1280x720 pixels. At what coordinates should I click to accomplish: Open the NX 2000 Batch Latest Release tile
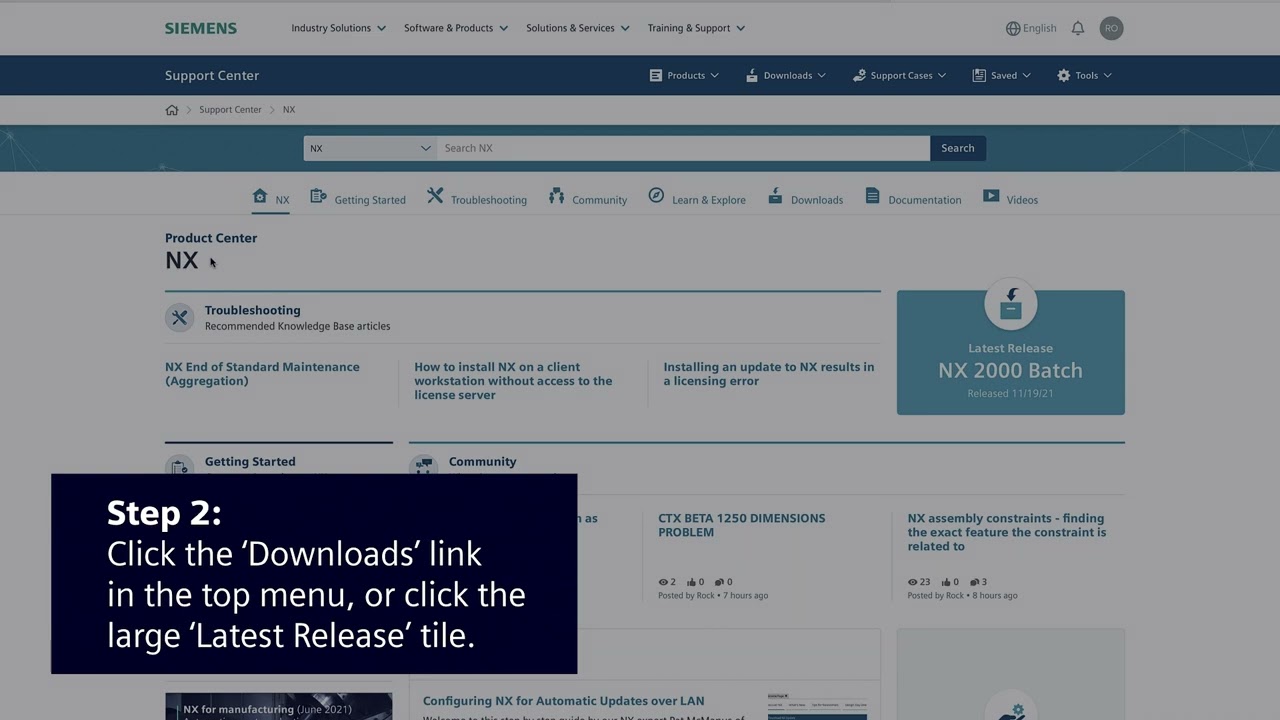click(x=1011, y=352)
